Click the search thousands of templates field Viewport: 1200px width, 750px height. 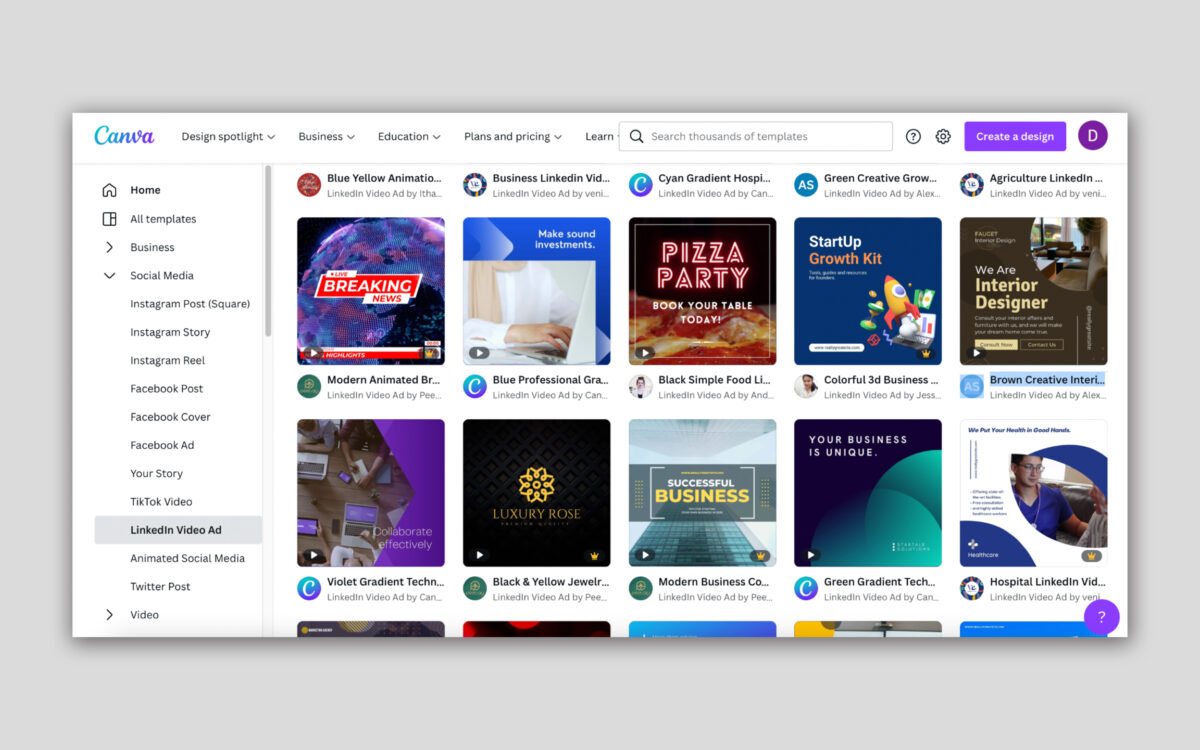(x=755, y=136)
